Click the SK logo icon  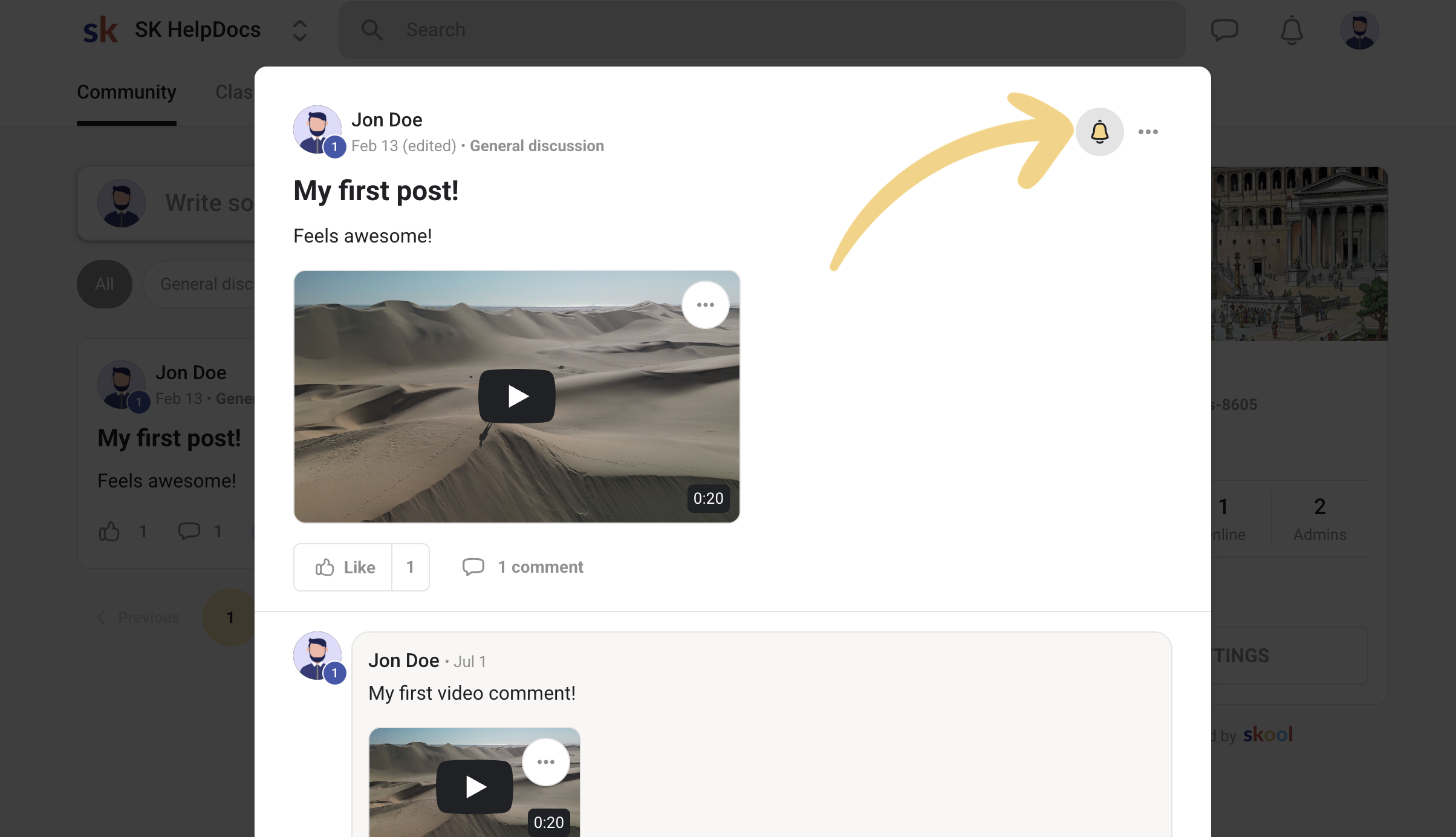100,30
